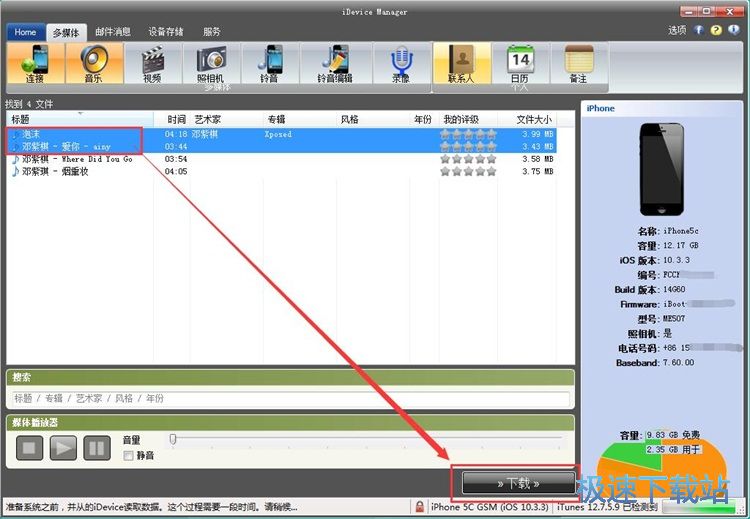
Task: Open 联系人 (Contacts) icon
Action: click(461, 63)
